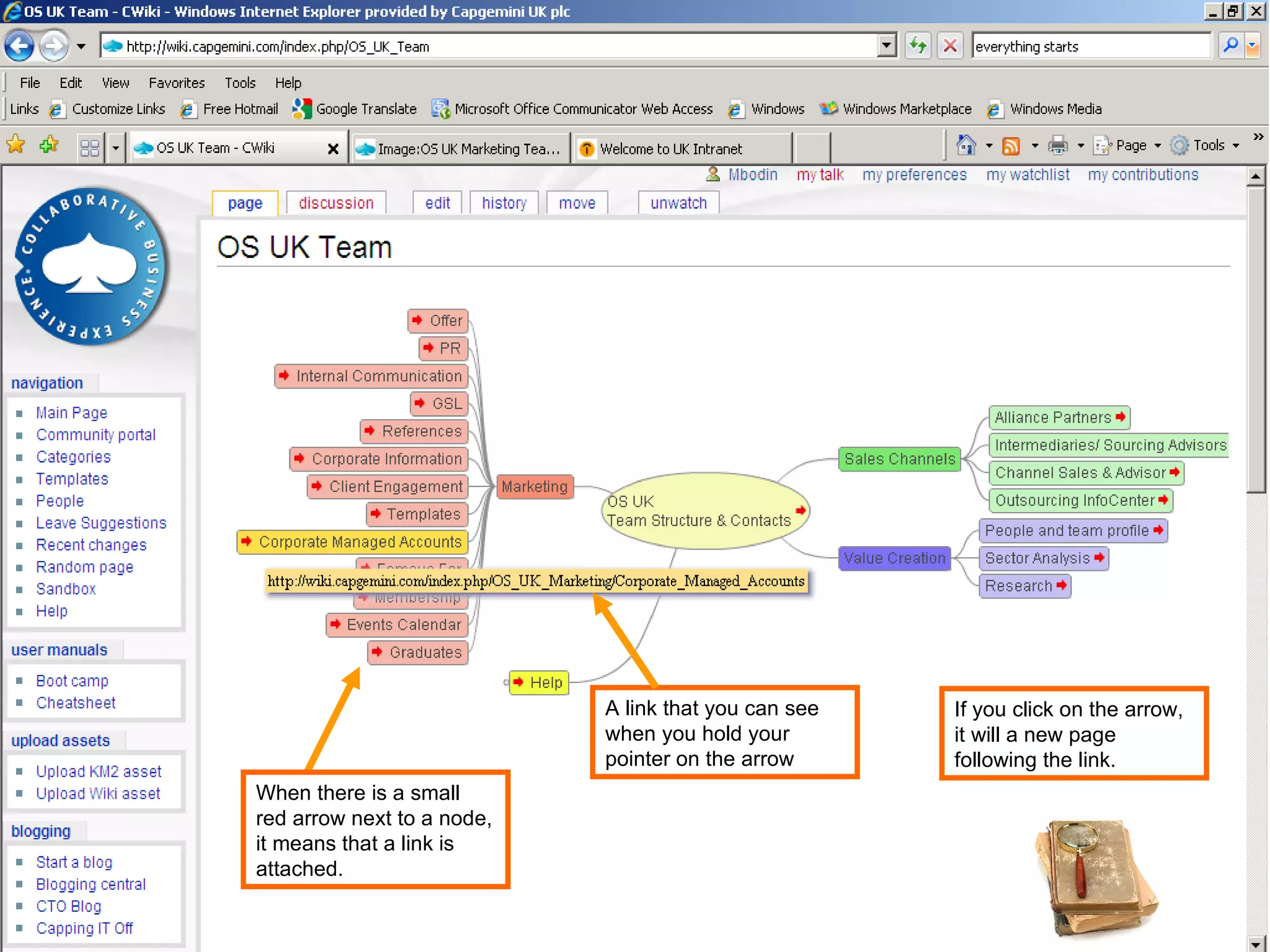Open the Favorites menu

pyautogui.click(x=176, y=83)
